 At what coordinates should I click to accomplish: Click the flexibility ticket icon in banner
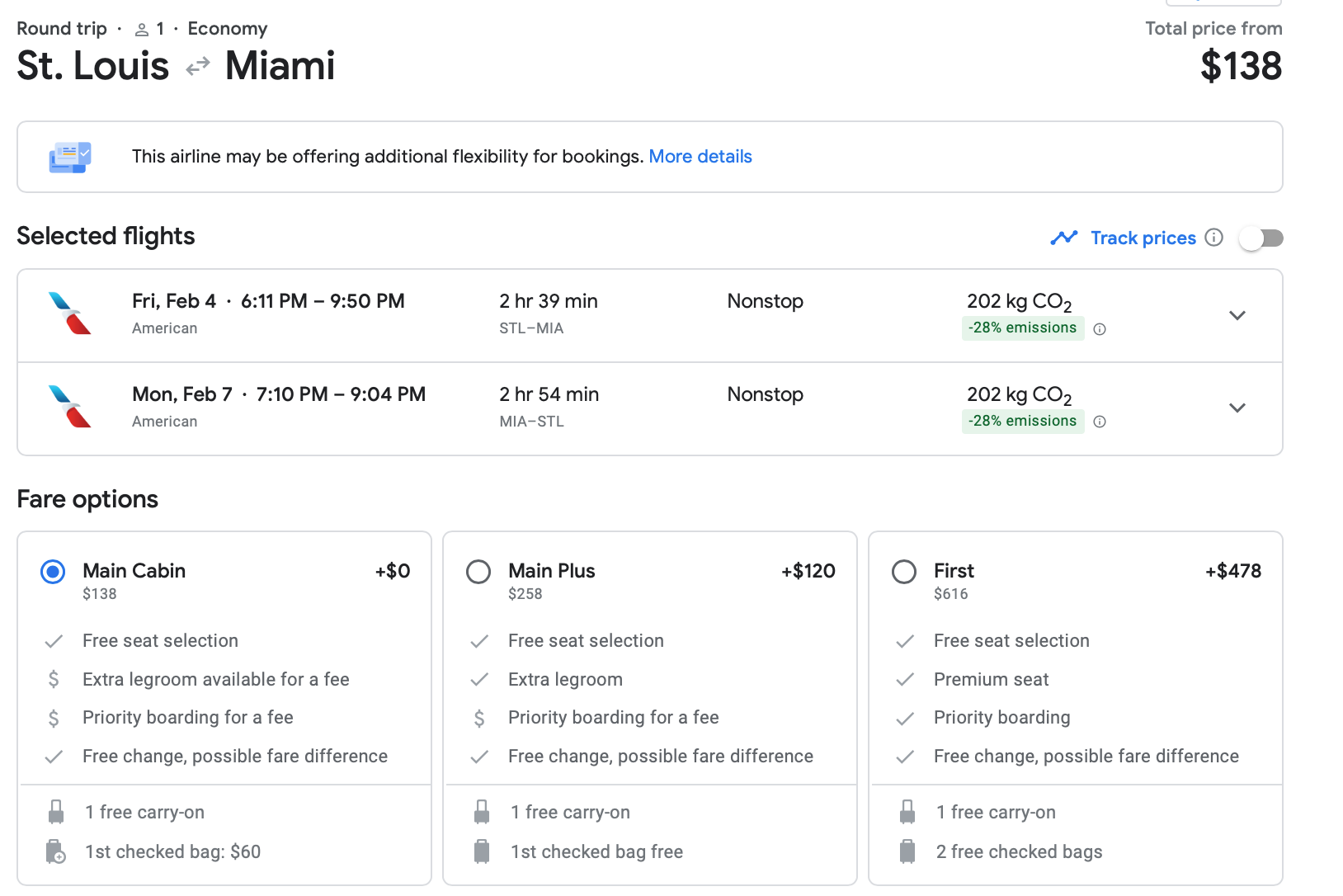coord(70,157)
